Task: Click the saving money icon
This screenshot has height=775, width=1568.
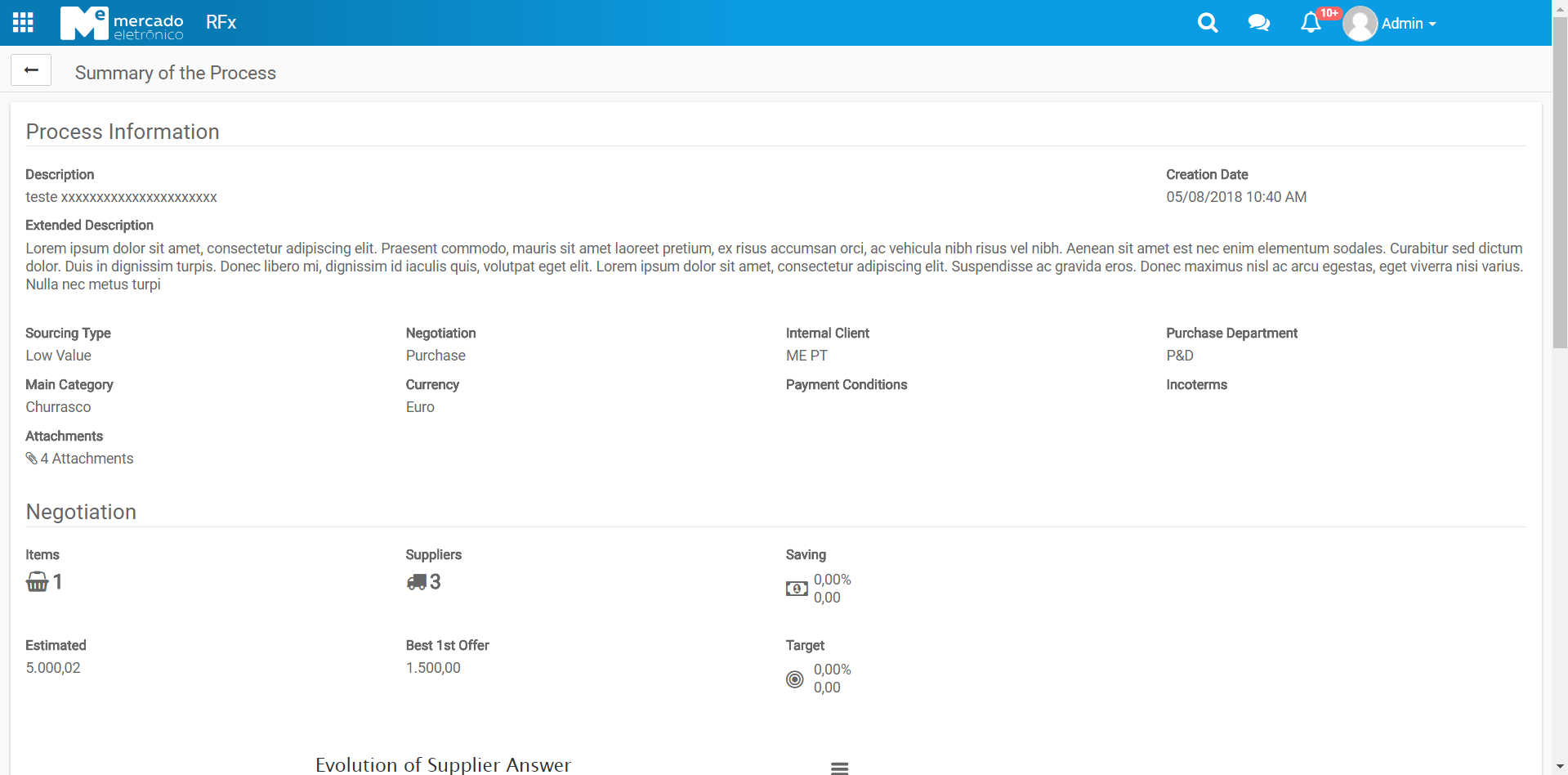Action: click(x=797, y=589)
